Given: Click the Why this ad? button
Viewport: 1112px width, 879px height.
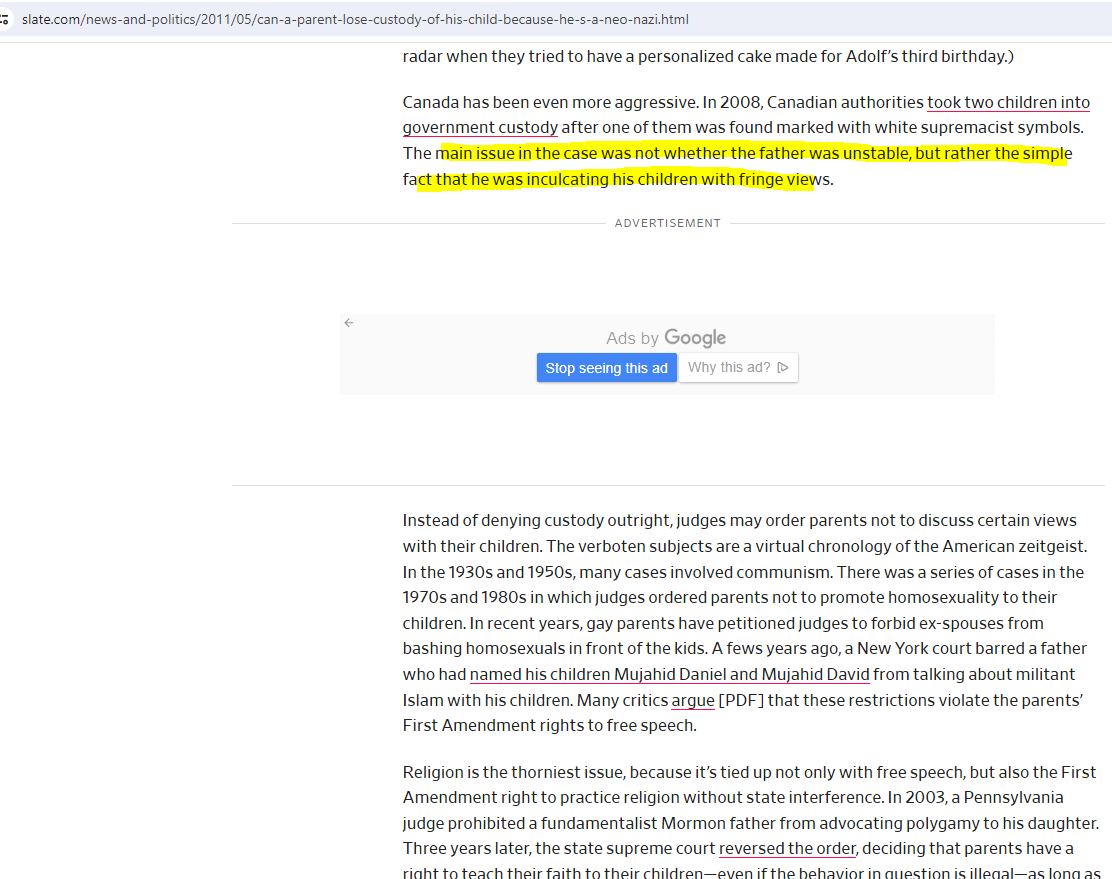Looking at the screenshot, I should pyautogui.click(x=738, y=367).
